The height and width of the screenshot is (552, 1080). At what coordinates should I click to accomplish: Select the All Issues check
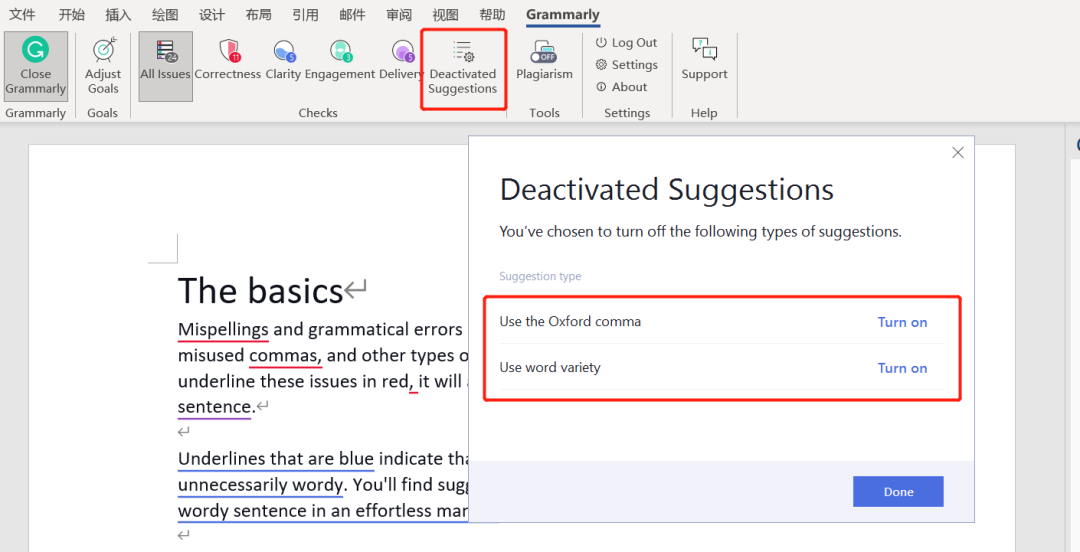[165, 66]
